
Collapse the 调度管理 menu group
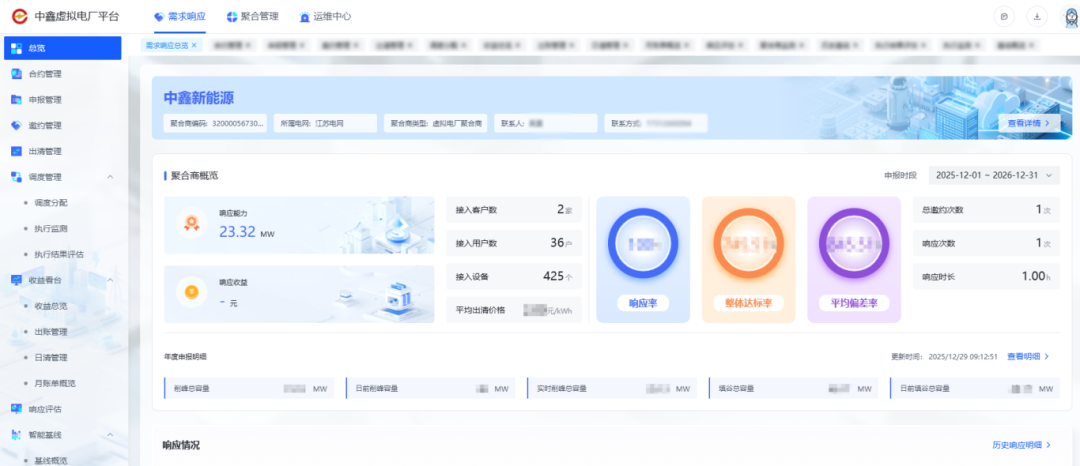110,177
